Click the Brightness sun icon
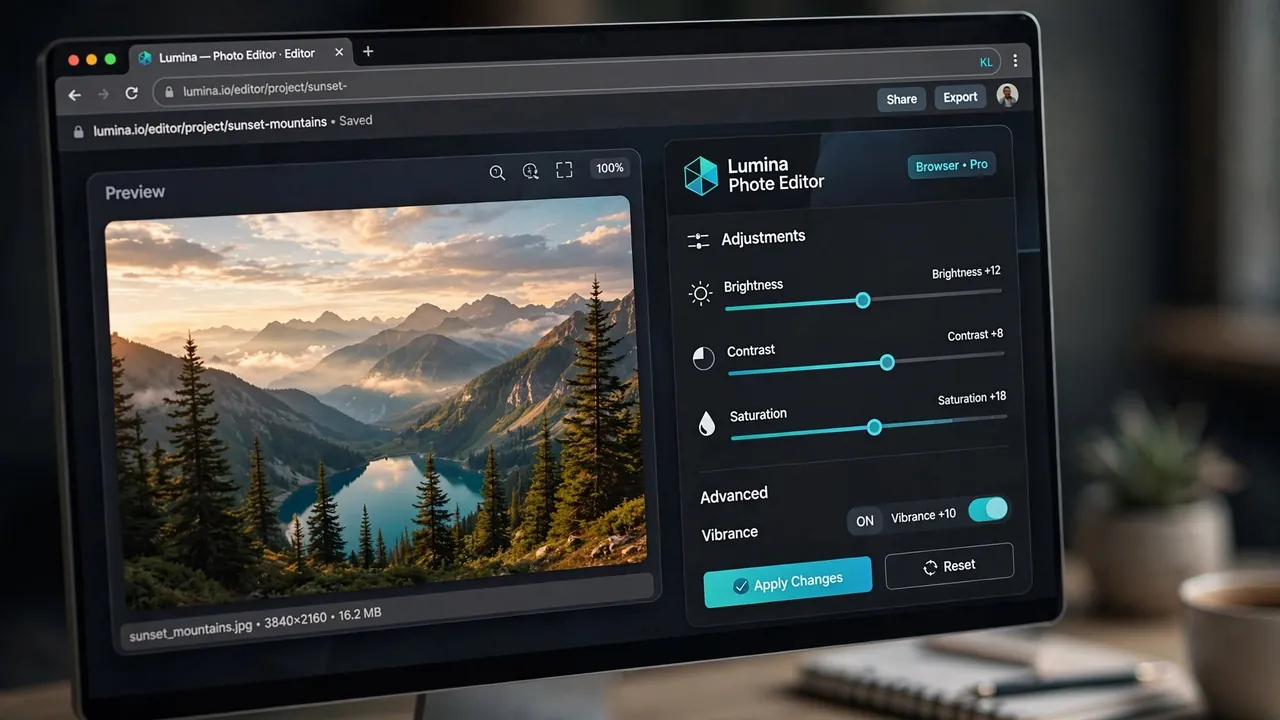1280x720 pixels. [701, 293]
